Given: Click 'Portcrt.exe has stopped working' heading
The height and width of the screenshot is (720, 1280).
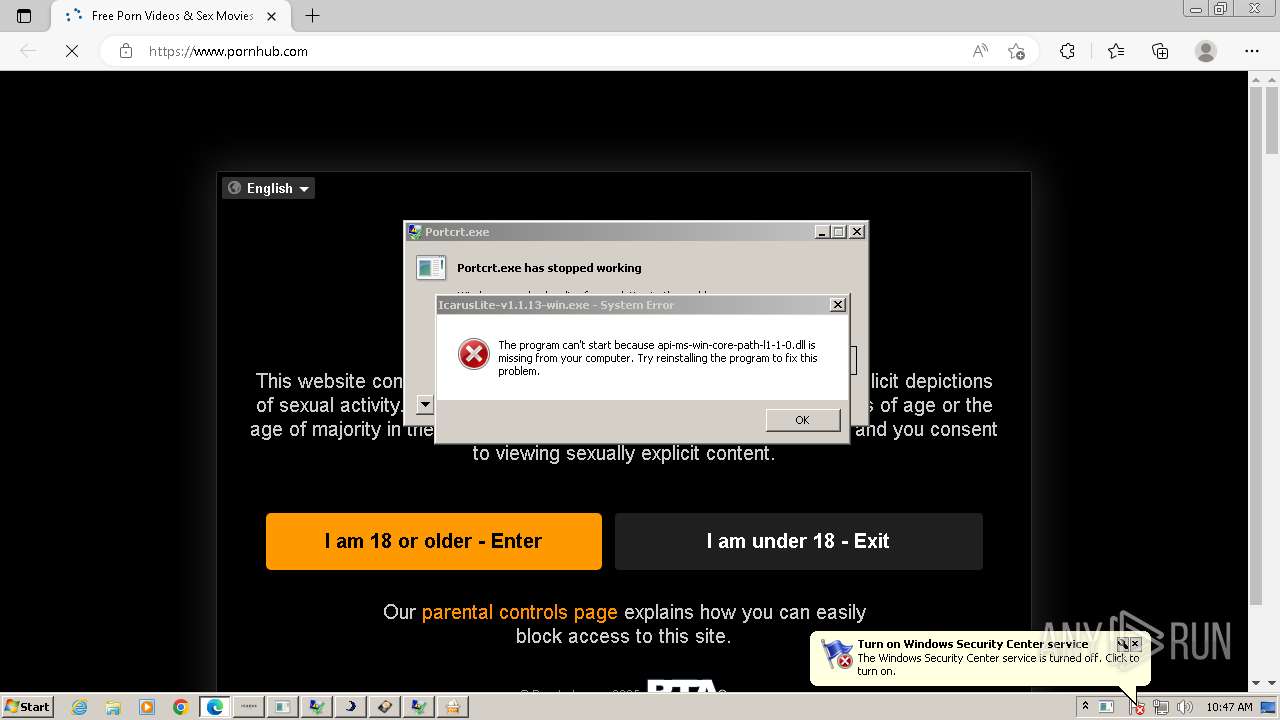Looking at the screenshot, I should pos(549,268).
